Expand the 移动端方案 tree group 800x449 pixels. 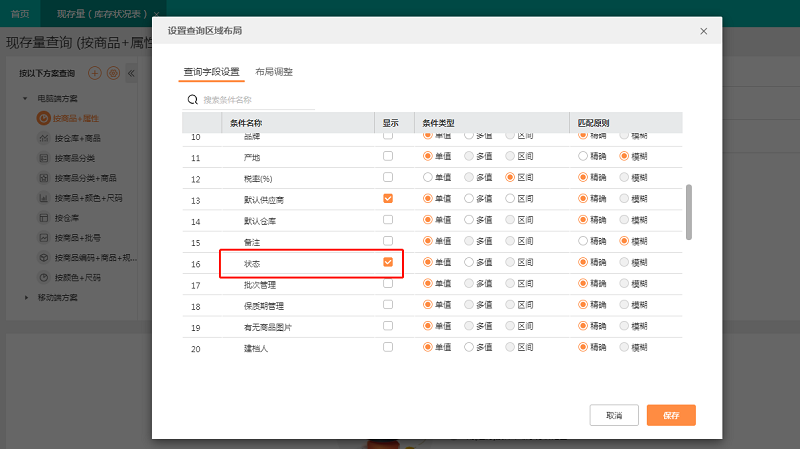[26, 297]
